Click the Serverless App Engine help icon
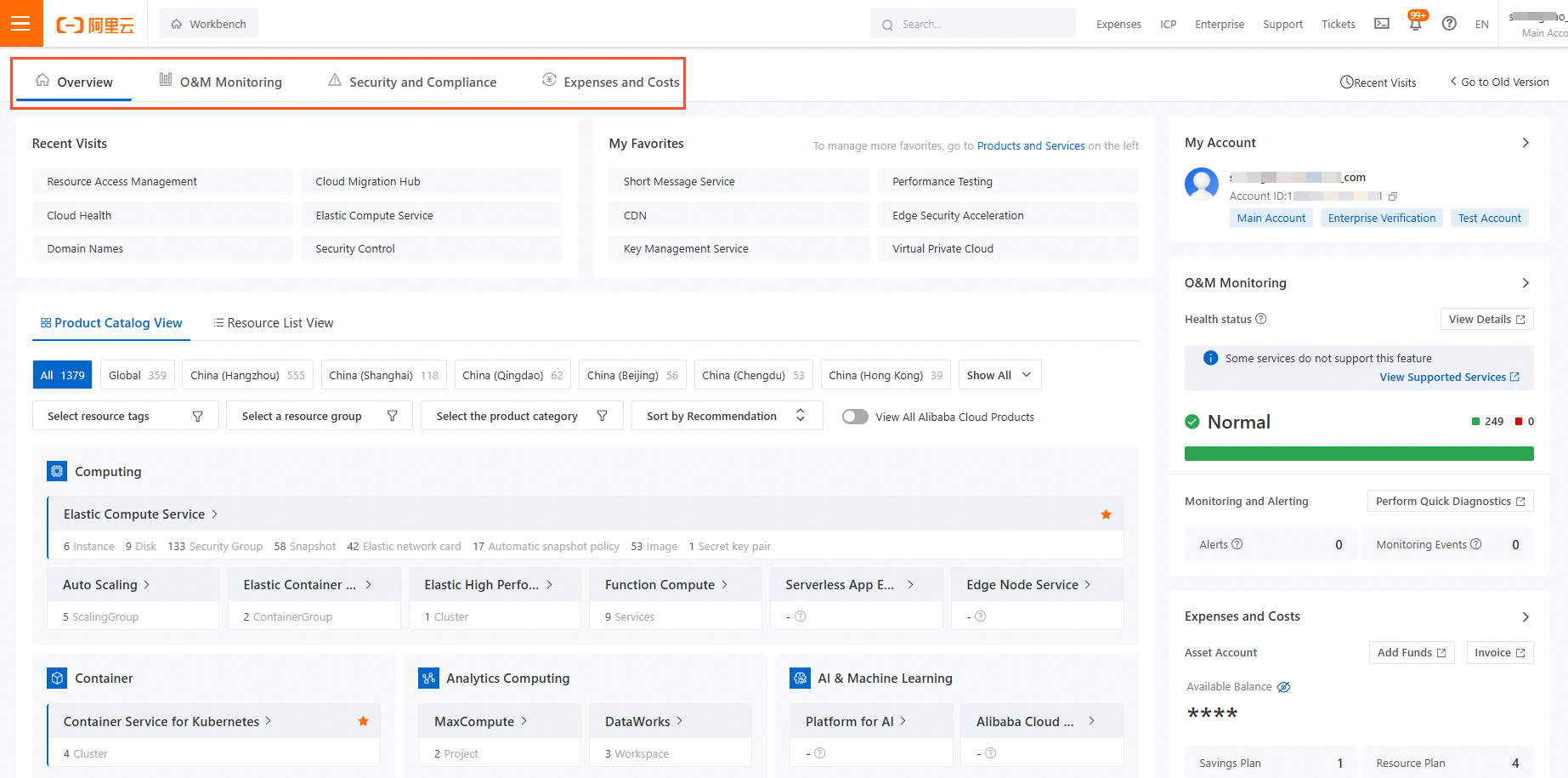Viewport: 1568px width, 778px height. pos(800,616)
